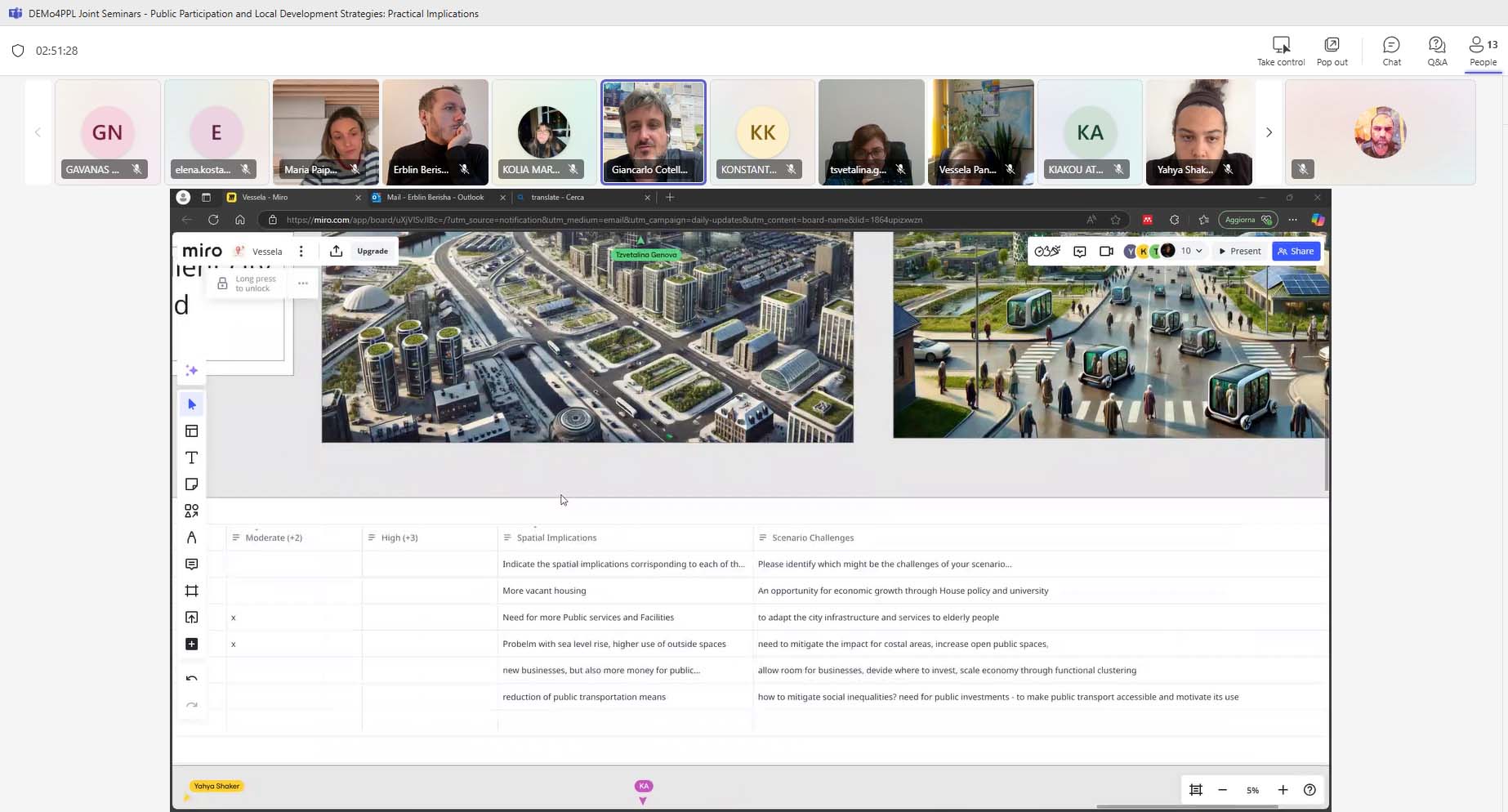Open frames panel in bottom bar
Screen dimensions: 1508x812
pos(1196,790)
